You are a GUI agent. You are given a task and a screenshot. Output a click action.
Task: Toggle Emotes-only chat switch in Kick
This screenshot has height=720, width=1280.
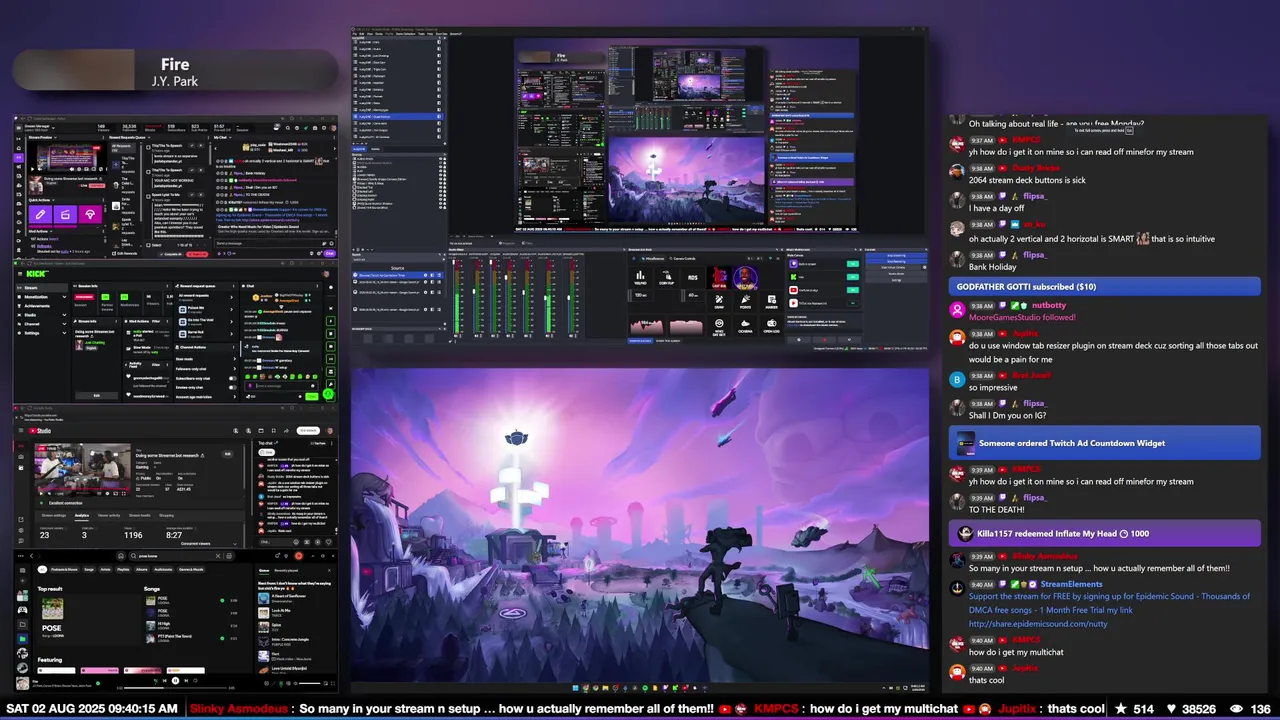point(232,388)
